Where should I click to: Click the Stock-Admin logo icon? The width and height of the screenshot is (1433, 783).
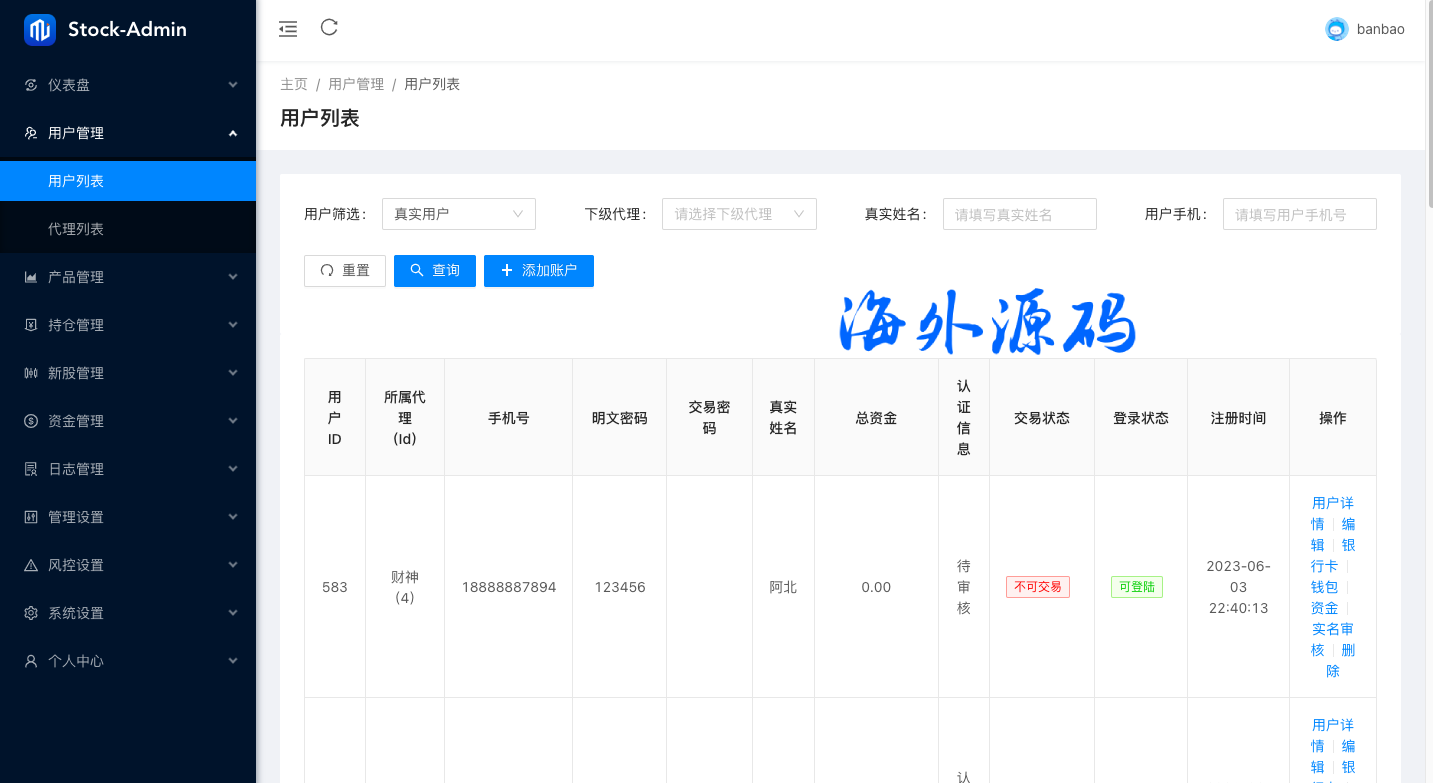click(x=40, y=30)
